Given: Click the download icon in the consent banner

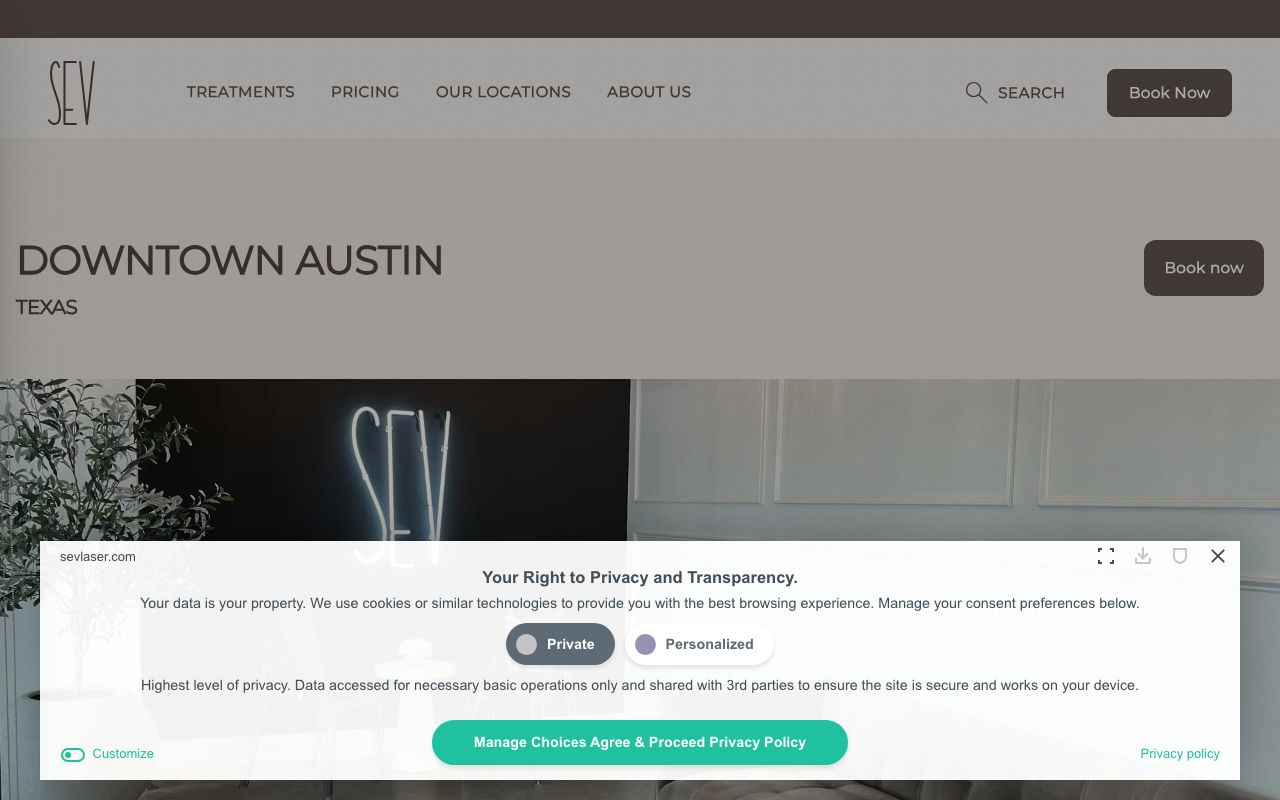Looking at the screenshot, I should point(1143,556).
